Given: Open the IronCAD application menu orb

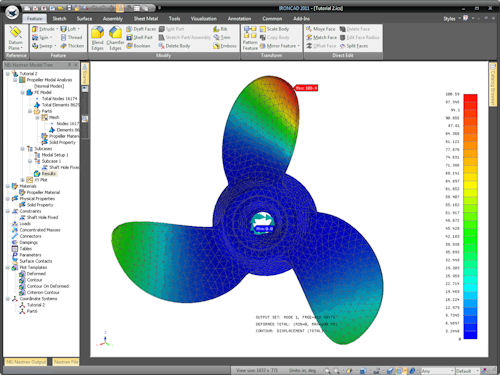Looking at the screenshot, I should (12, 12).
